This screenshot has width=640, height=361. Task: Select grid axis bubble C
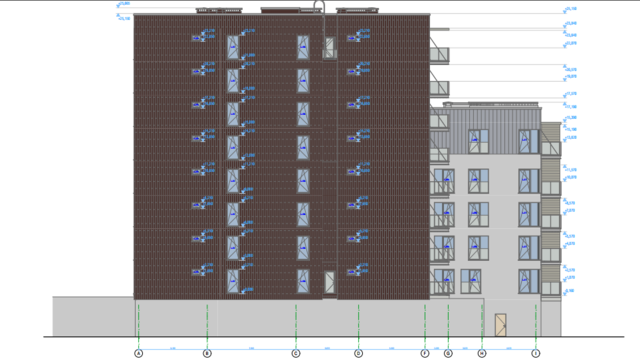point(296,353)
